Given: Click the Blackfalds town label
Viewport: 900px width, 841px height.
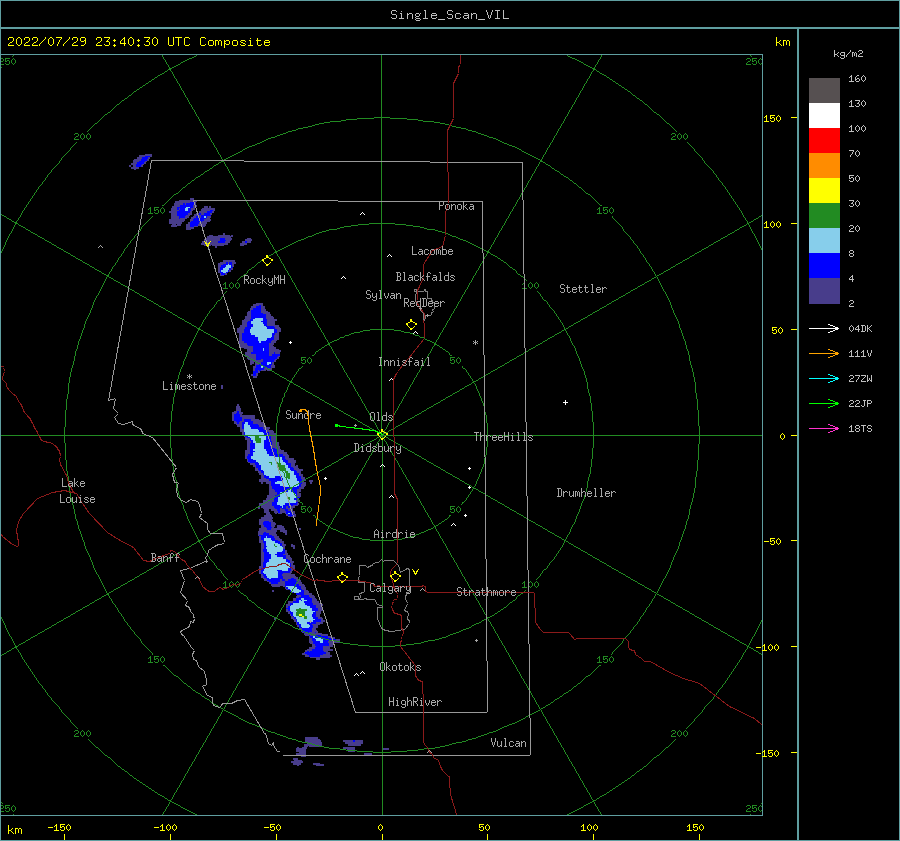Looking at the screenshot, I should pos(425,277).
